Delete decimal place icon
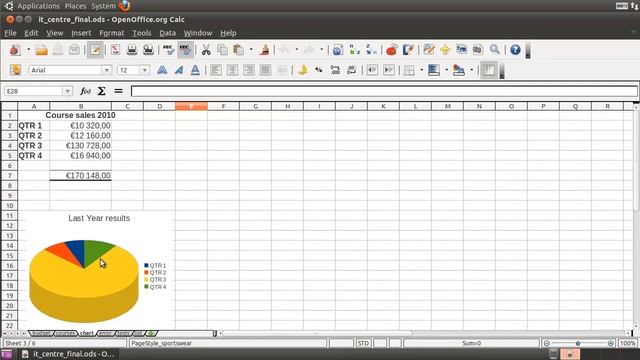Viewport: 640px width, 360px height. coord(351,70)
